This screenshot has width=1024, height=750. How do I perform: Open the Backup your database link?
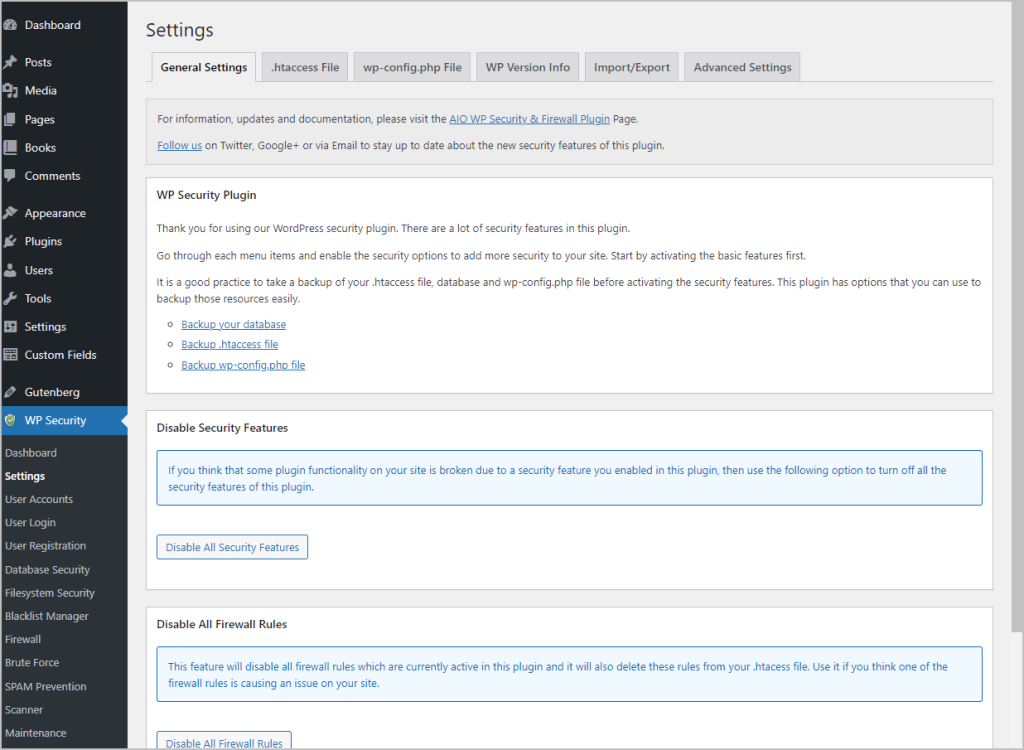(x=234, y=324)
